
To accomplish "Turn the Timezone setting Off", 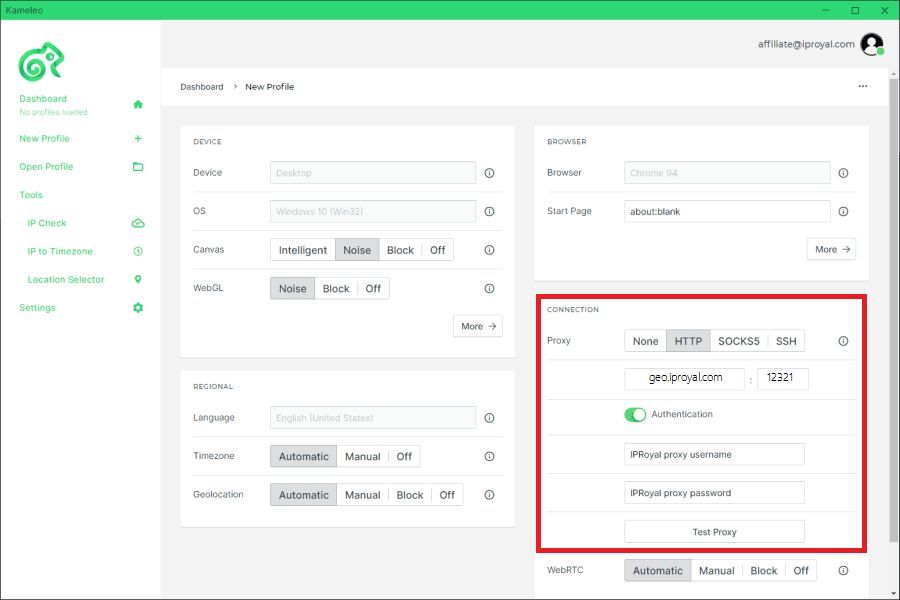I will click(404, 456).
